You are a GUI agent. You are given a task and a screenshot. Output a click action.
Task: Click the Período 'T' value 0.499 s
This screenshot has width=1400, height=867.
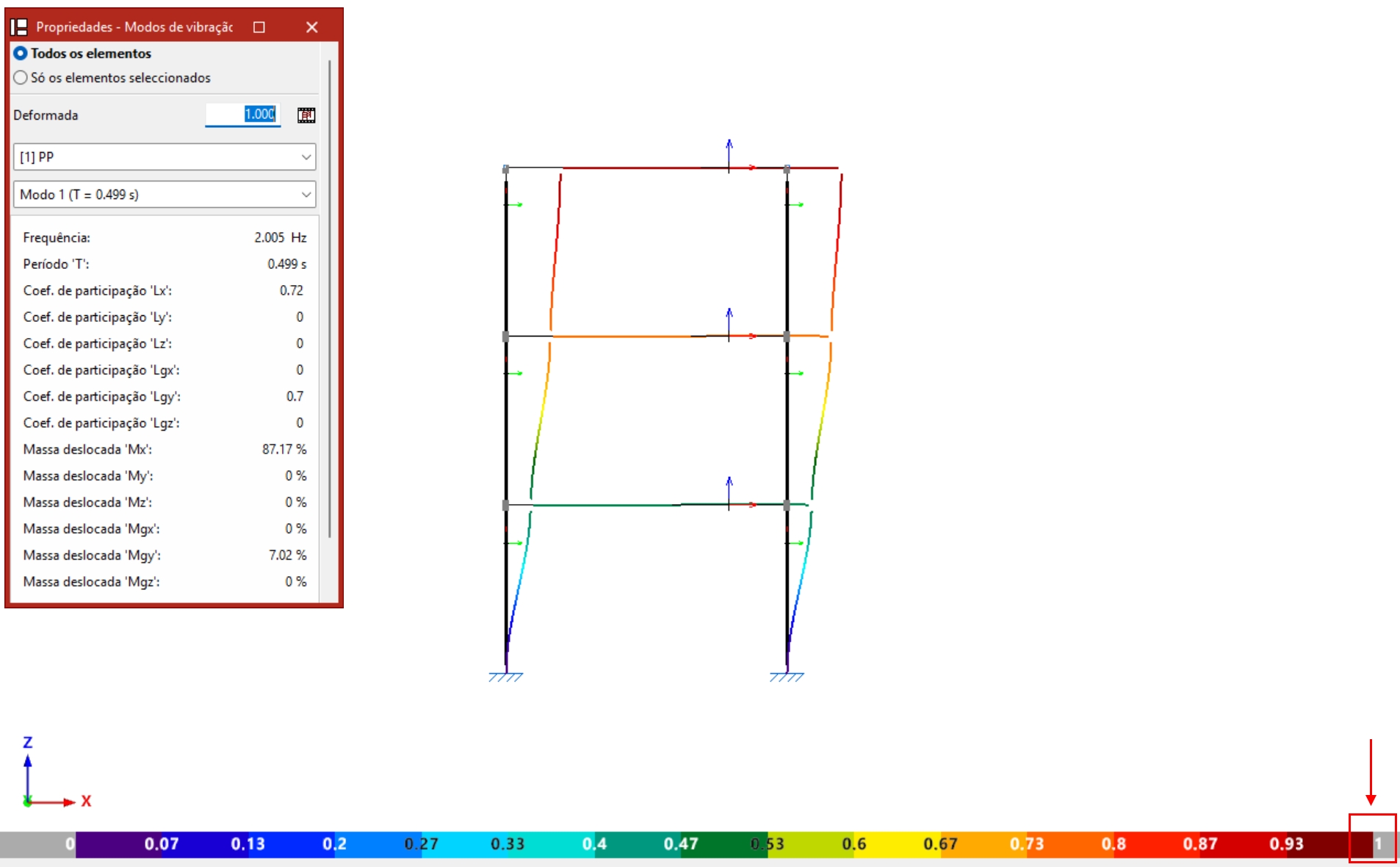287,264
